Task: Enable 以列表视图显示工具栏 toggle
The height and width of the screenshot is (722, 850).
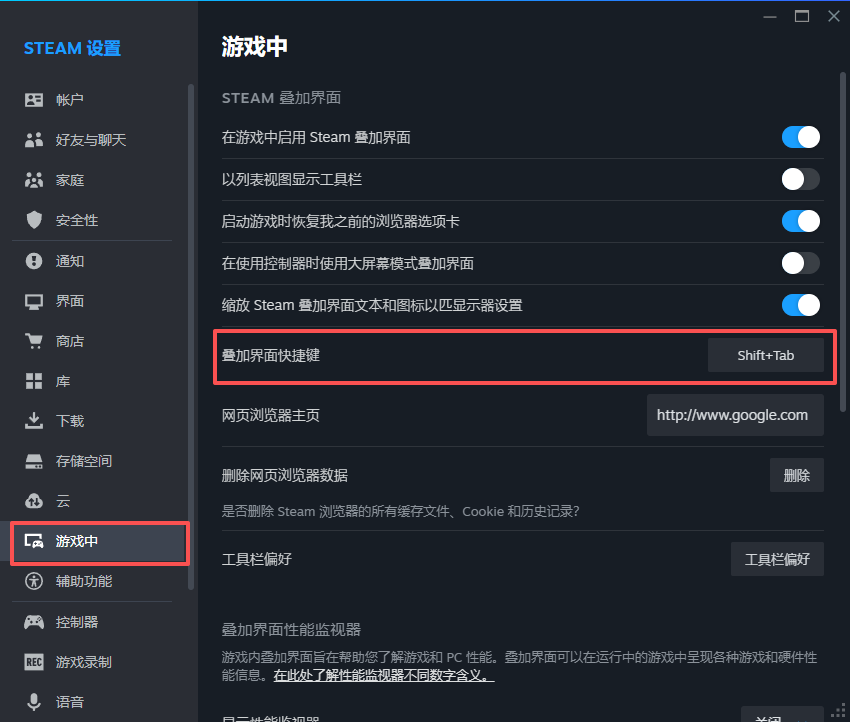Action: 800,179
